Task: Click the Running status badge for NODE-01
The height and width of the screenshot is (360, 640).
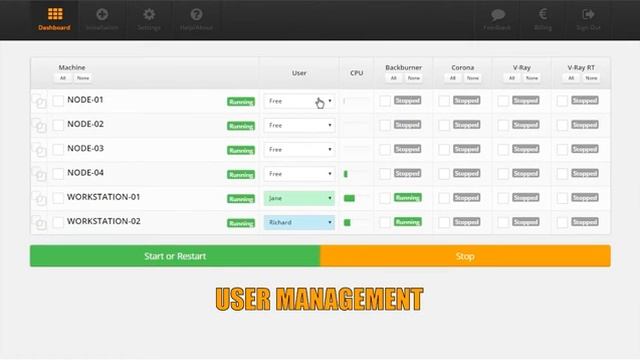Action: point(241,102)
